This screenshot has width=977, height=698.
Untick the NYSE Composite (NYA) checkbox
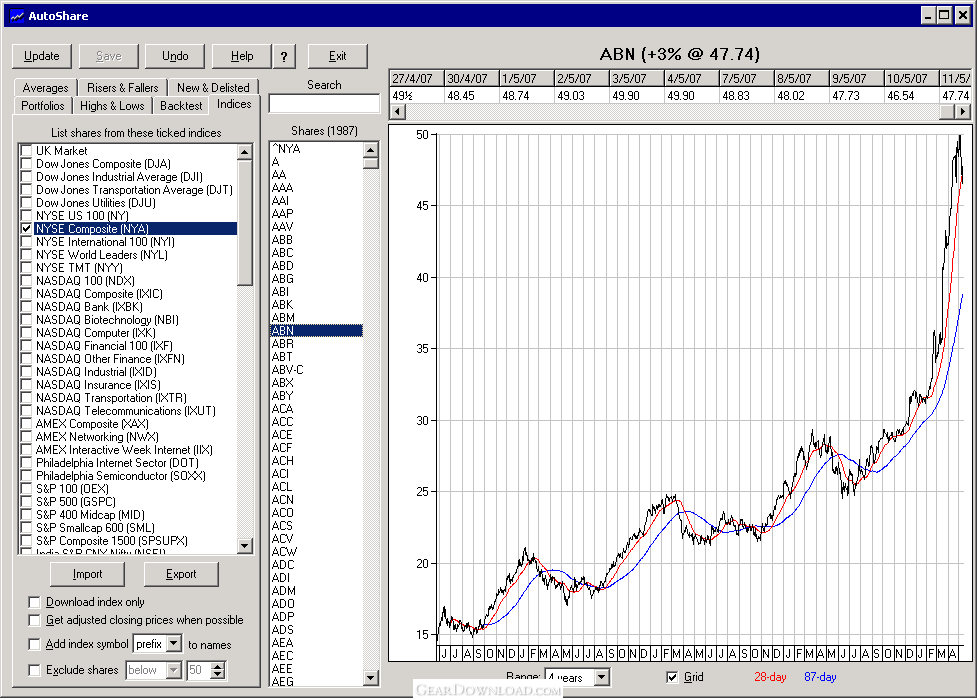coord(26,229)
